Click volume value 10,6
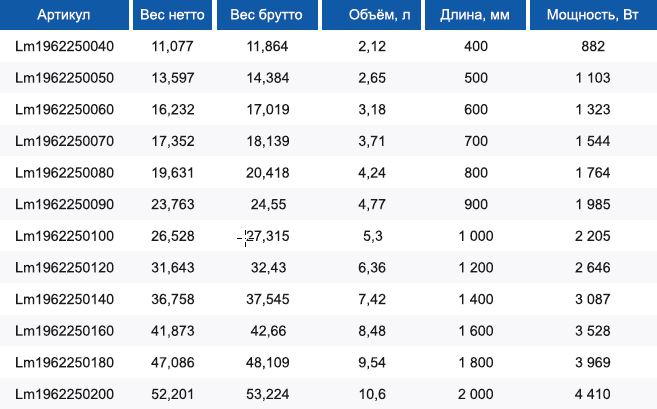Screen dimensions: 657x409 [x=372, y=394]
